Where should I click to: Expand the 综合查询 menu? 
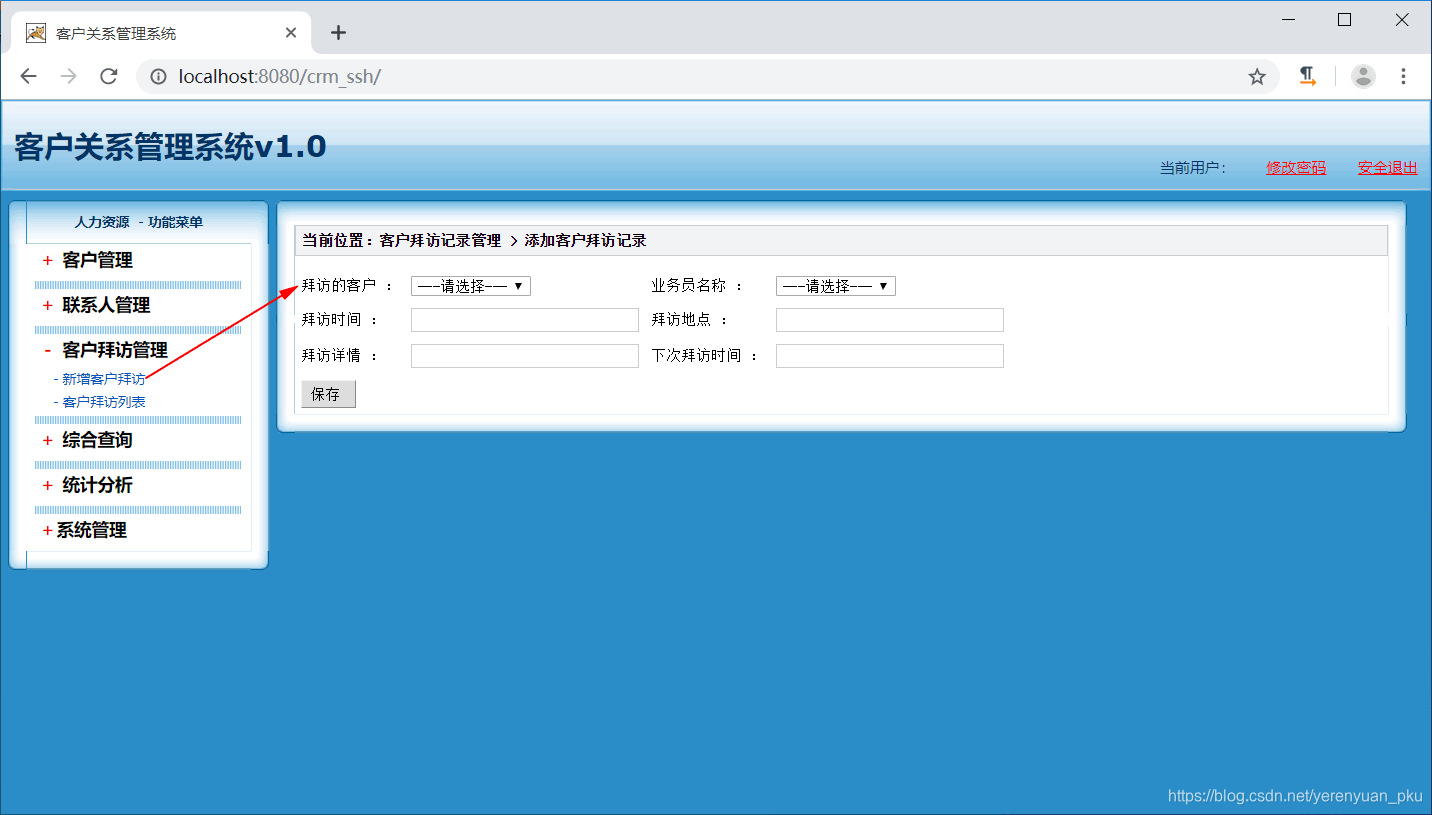point(97,440)
